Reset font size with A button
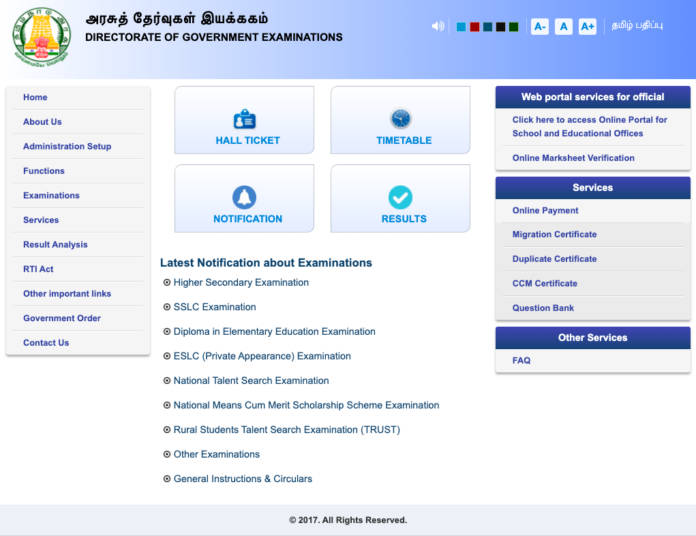 563,27
